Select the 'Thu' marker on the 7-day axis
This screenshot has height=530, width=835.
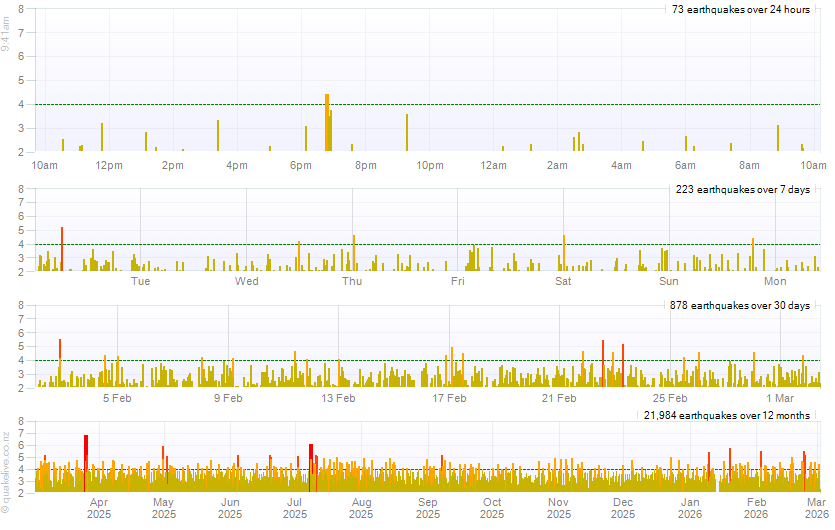point(352,281)
